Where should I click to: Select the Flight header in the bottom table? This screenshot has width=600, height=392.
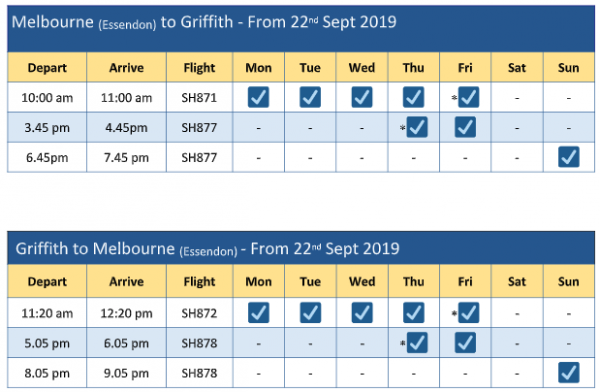(x=199, y=282)
